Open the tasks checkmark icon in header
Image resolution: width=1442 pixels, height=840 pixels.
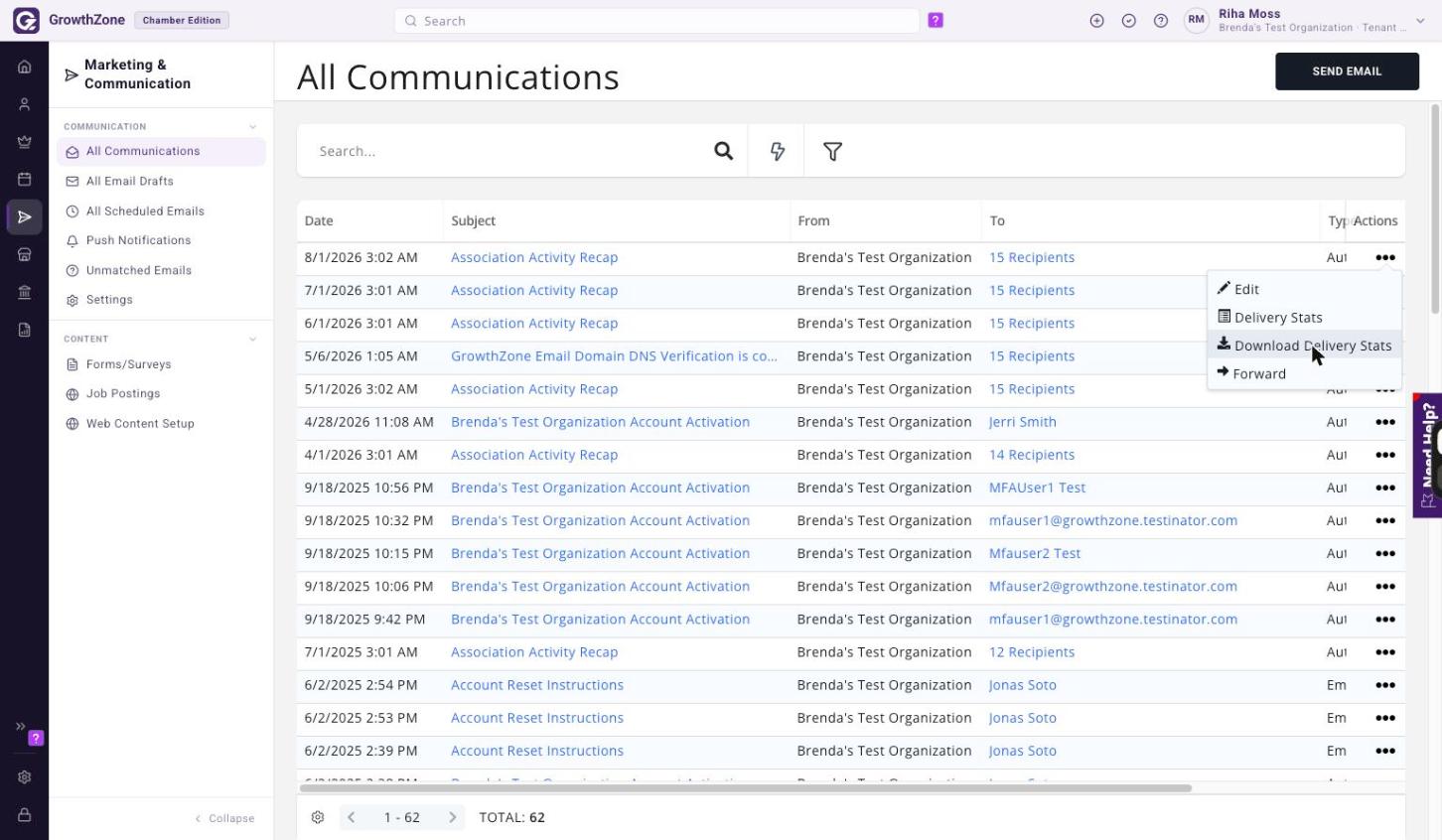point(1128,20)
